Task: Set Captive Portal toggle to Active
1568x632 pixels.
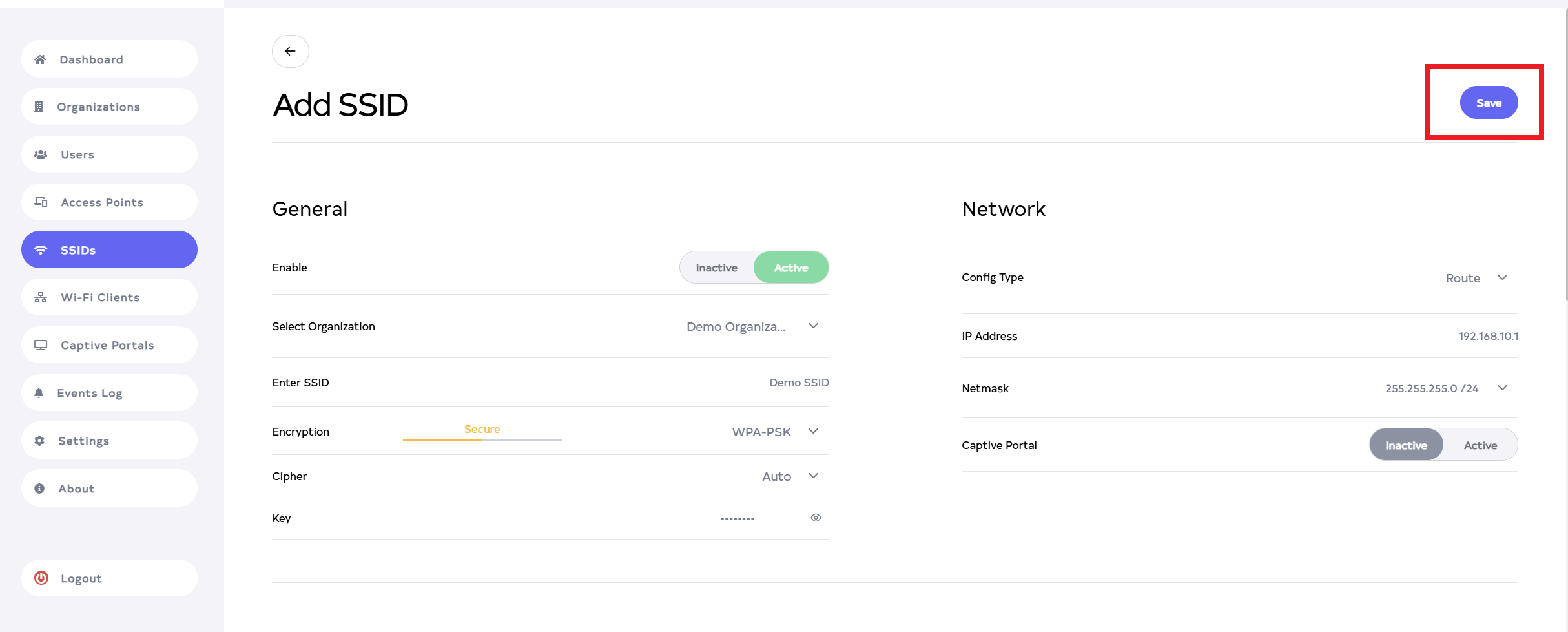Action: coord(1480,445)
